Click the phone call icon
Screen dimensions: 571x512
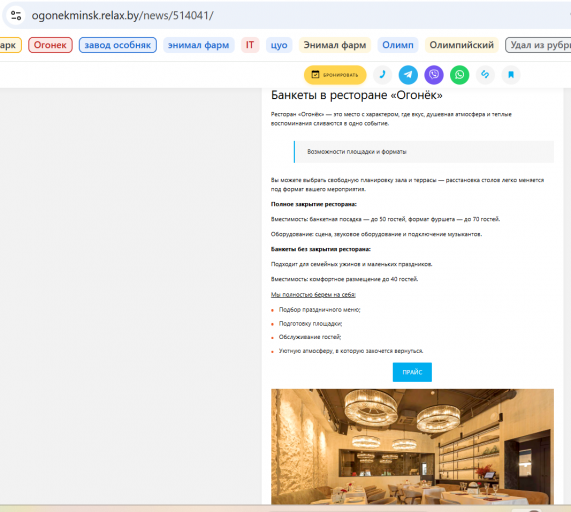382,75
